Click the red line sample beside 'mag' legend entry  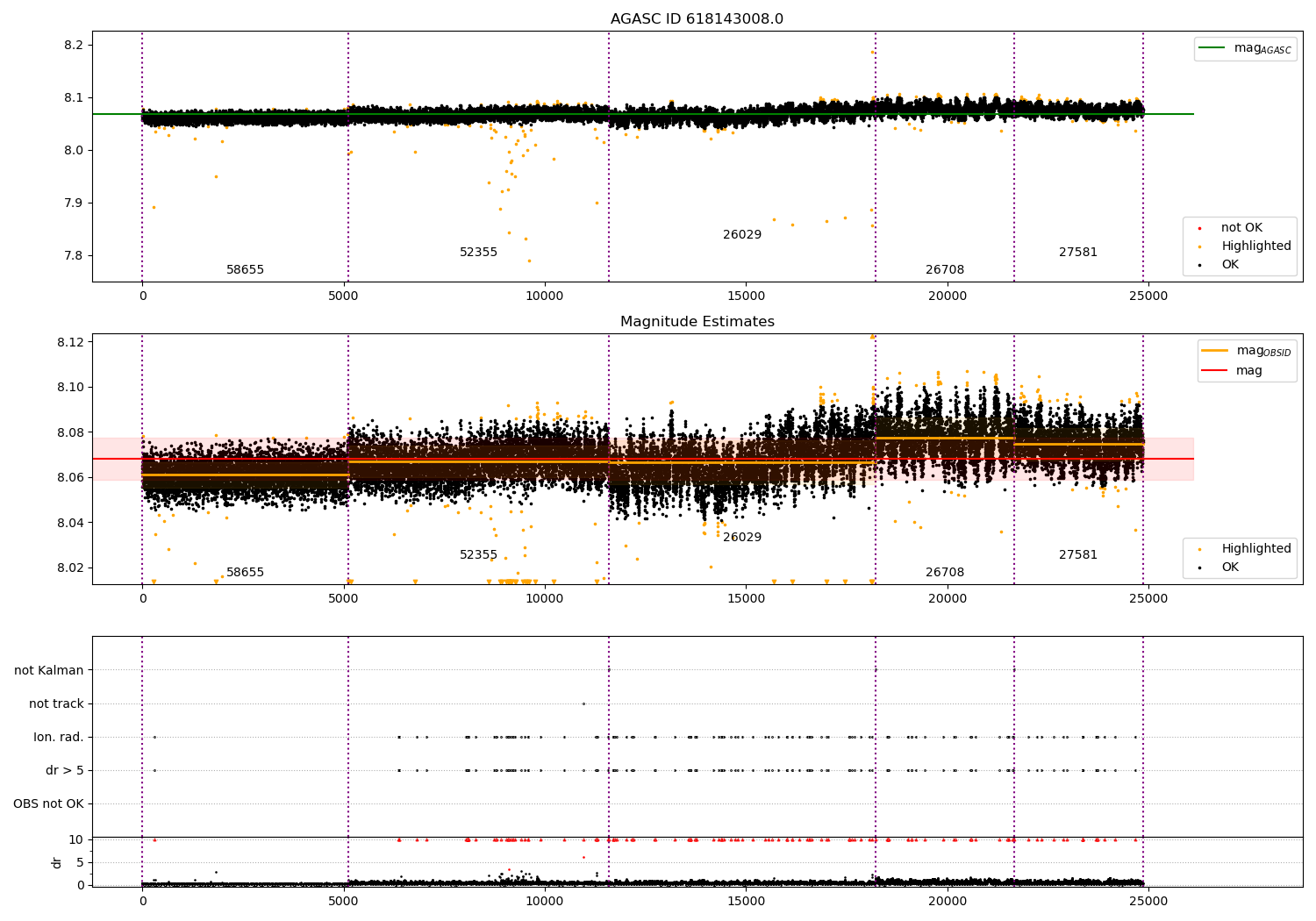coord(1214,371)
